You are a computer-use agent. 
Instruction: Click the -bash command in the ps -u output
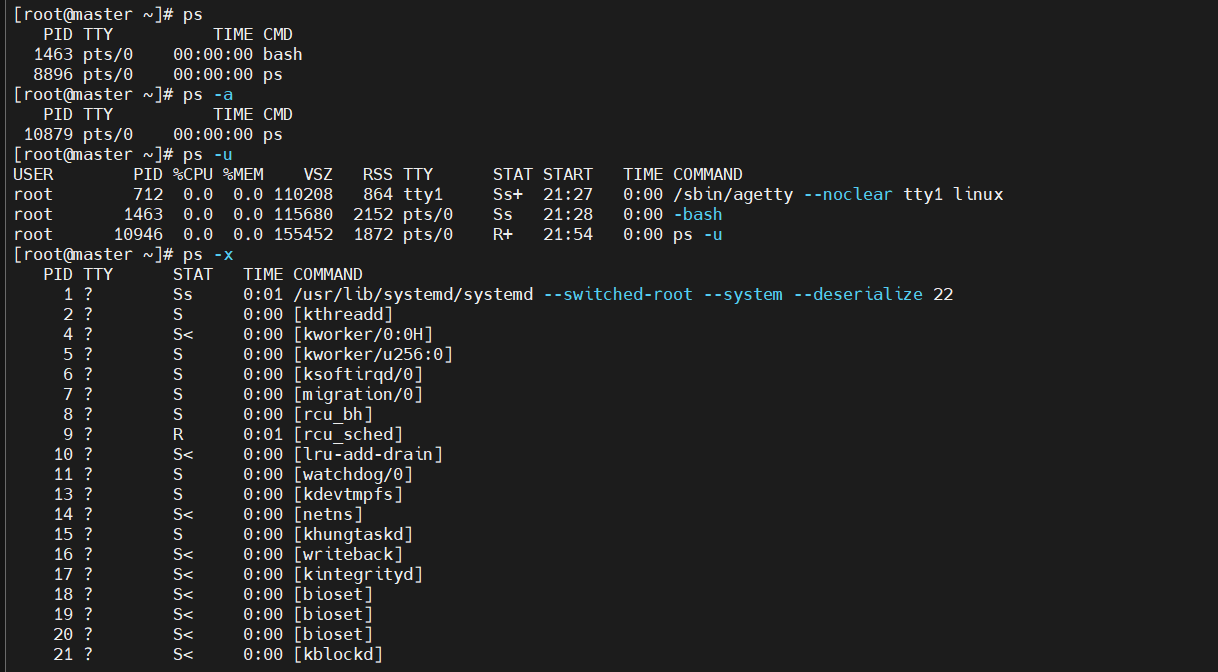(x=698, y=214)
